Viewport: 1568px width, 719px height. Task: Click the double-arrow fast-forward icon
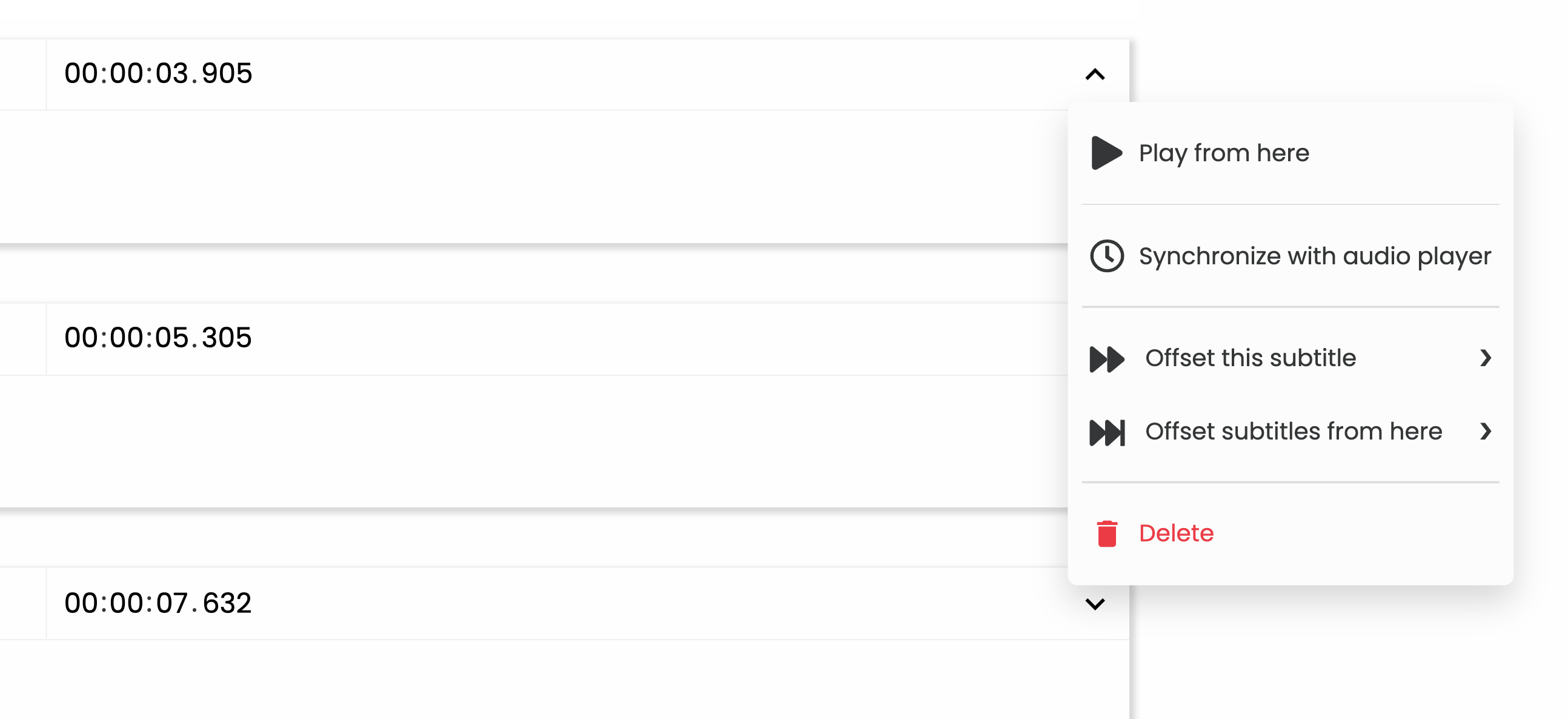point(1106,358)
